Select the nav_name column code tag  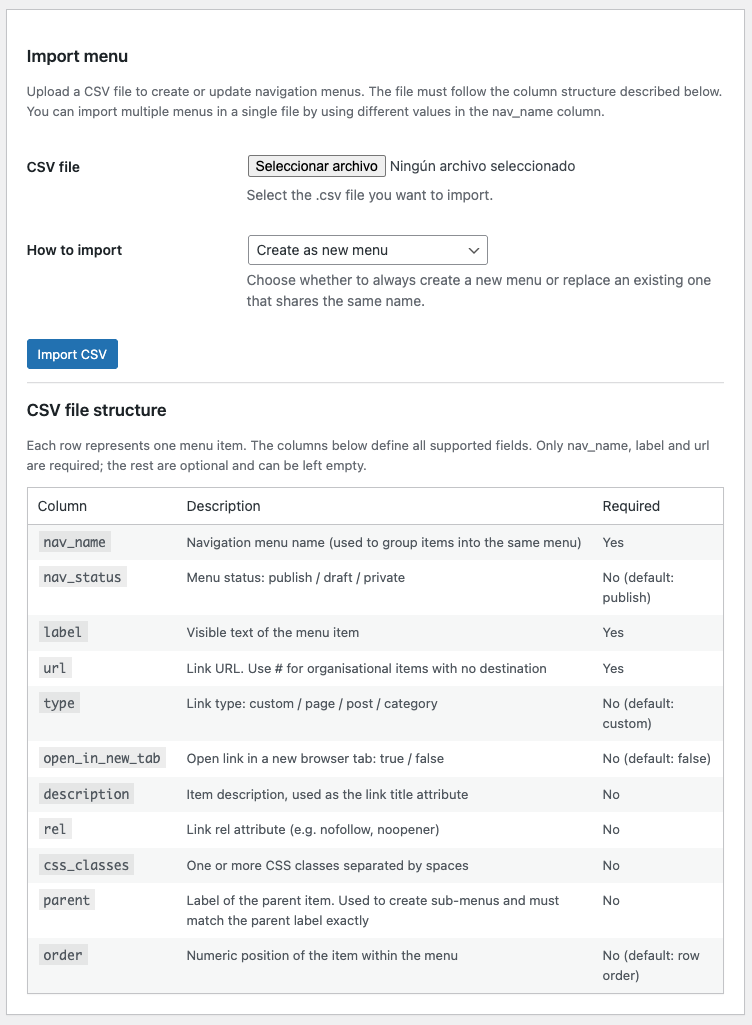75,542
